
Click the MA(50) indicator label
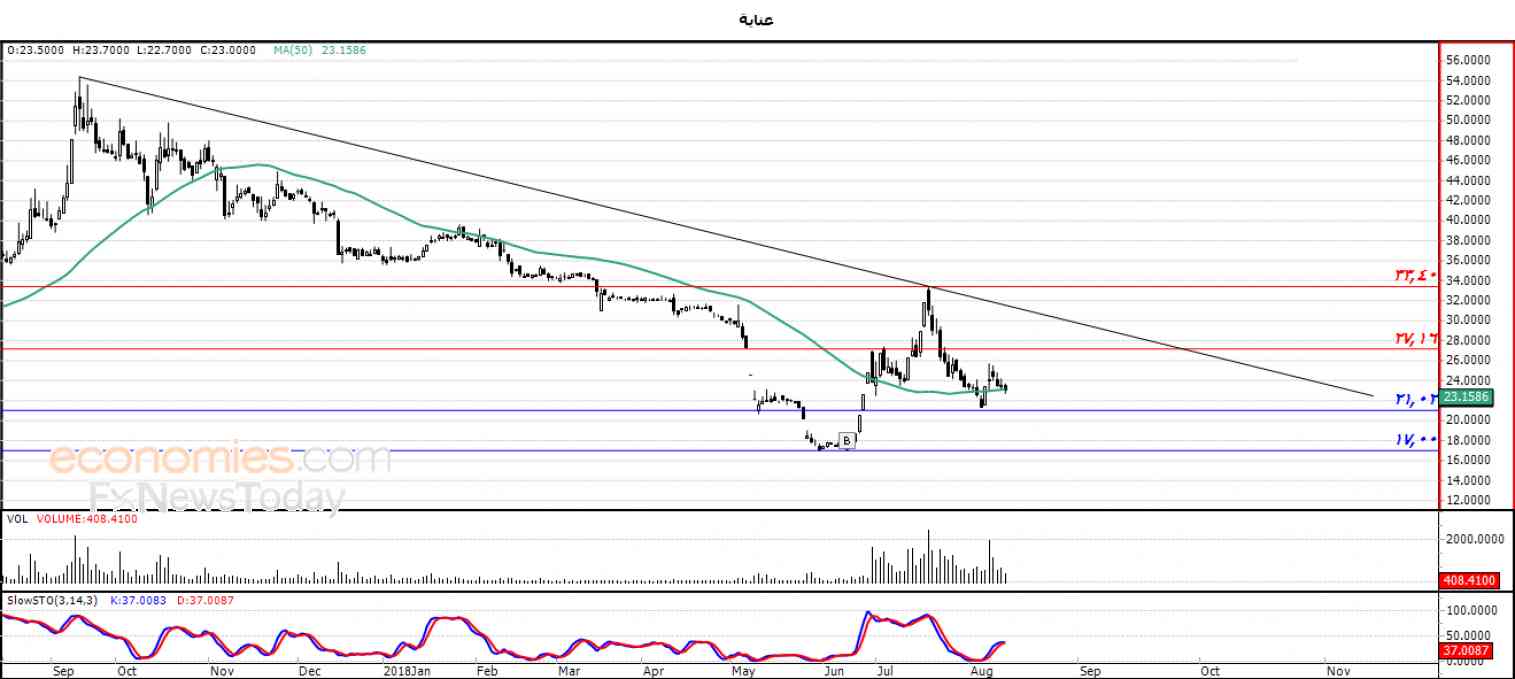294,49
